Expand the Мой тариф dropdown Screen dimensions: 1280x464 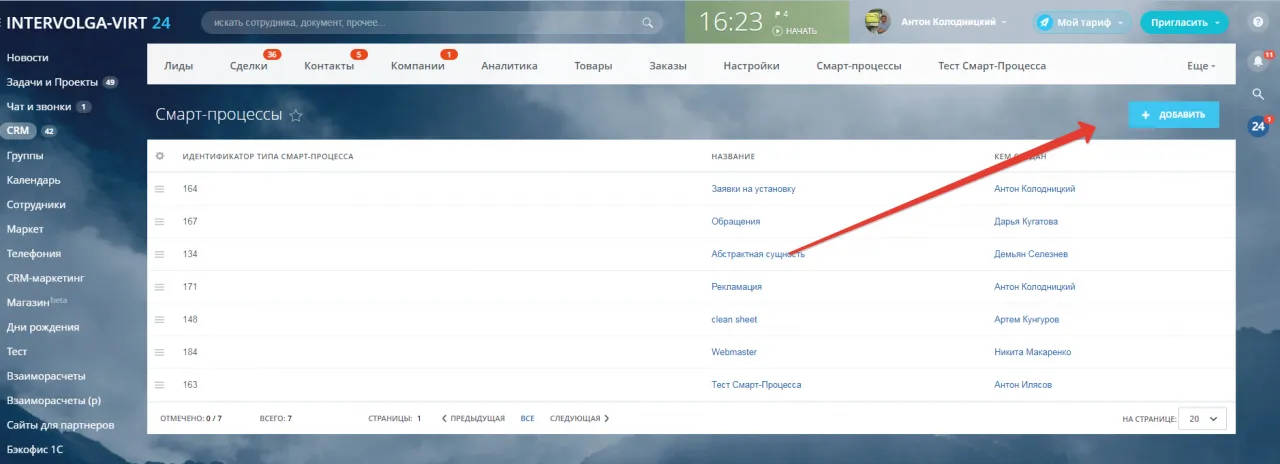click(1081, 22)
